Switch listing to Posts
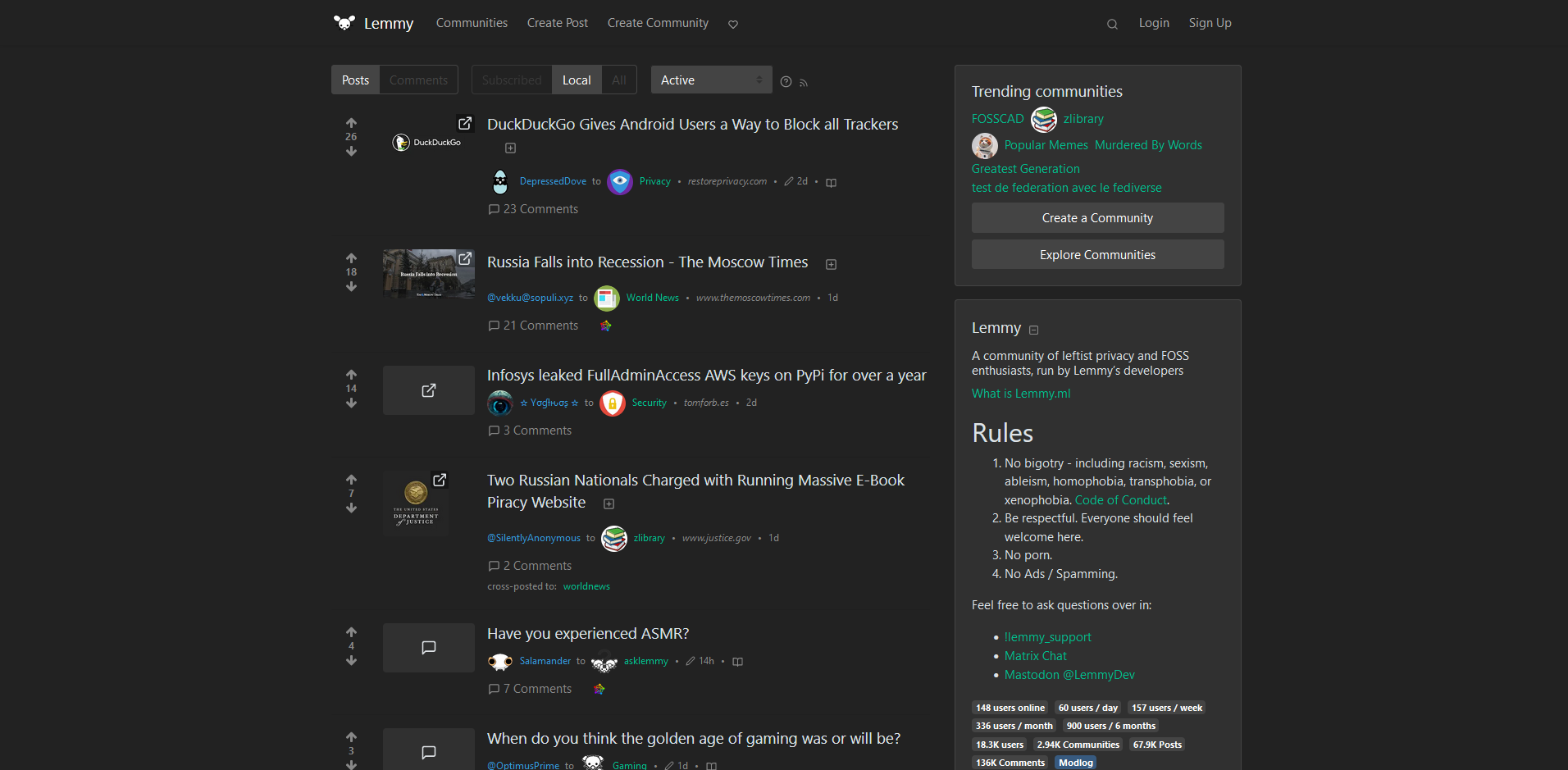Screen dimensions: 1568x770 [355, 80]
